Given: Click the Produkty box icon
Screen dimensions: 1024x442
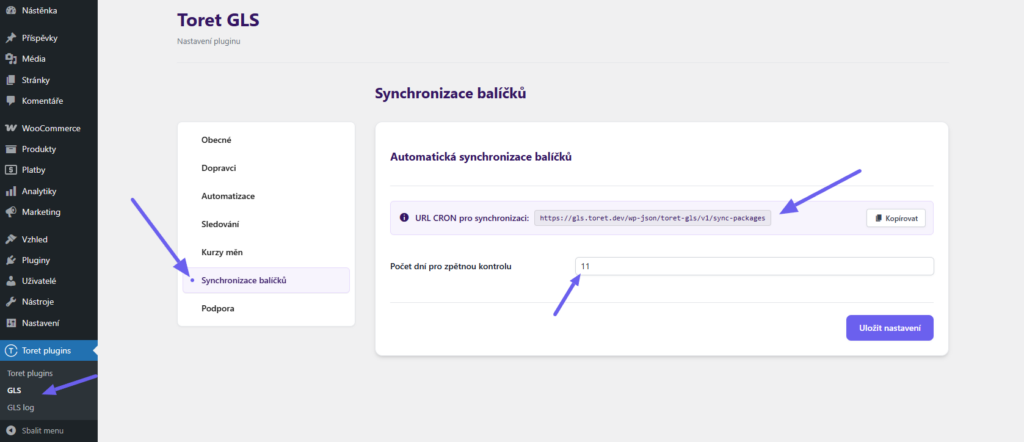Looking at the screenshot, I should (x=10, y=149).
